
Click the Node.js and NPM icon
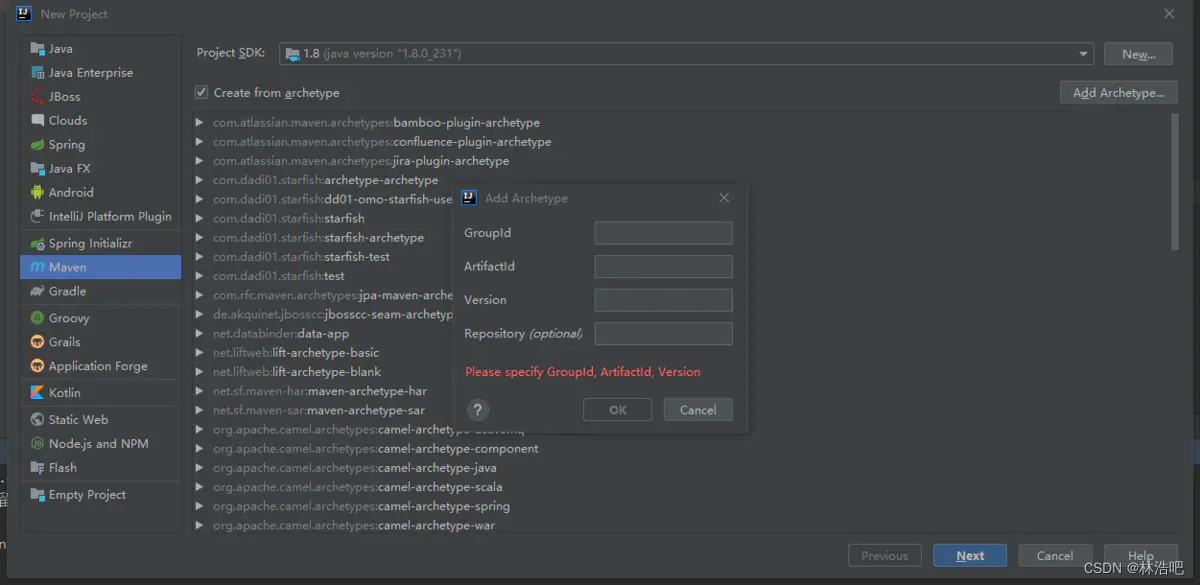[37, 443]
